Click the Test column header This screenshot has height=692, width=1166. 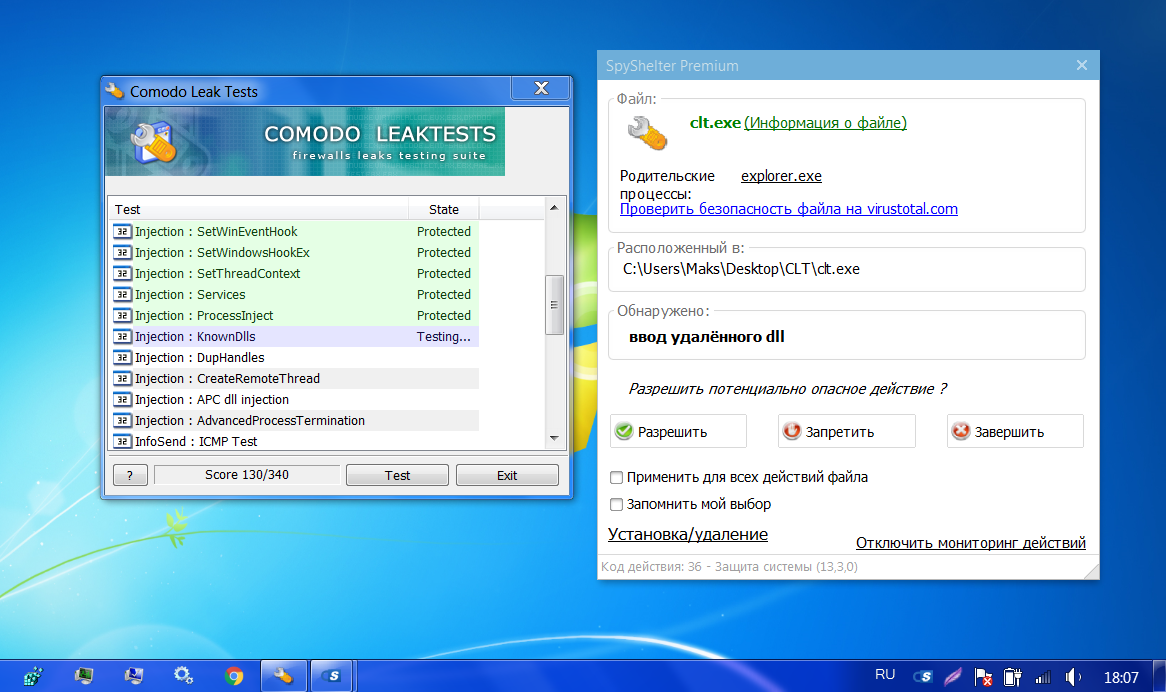258,209
